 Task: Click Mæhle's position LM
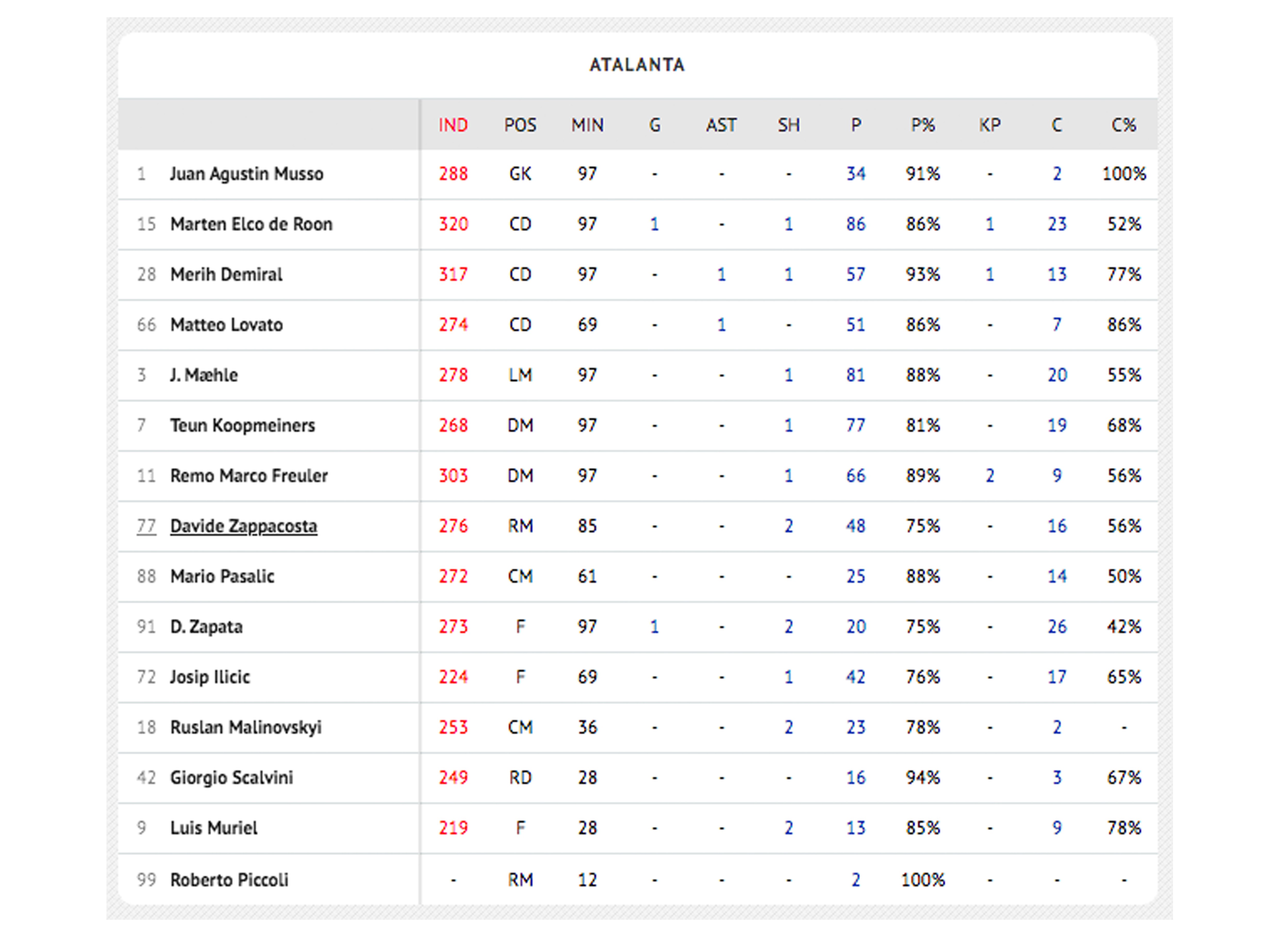(520, 375)
